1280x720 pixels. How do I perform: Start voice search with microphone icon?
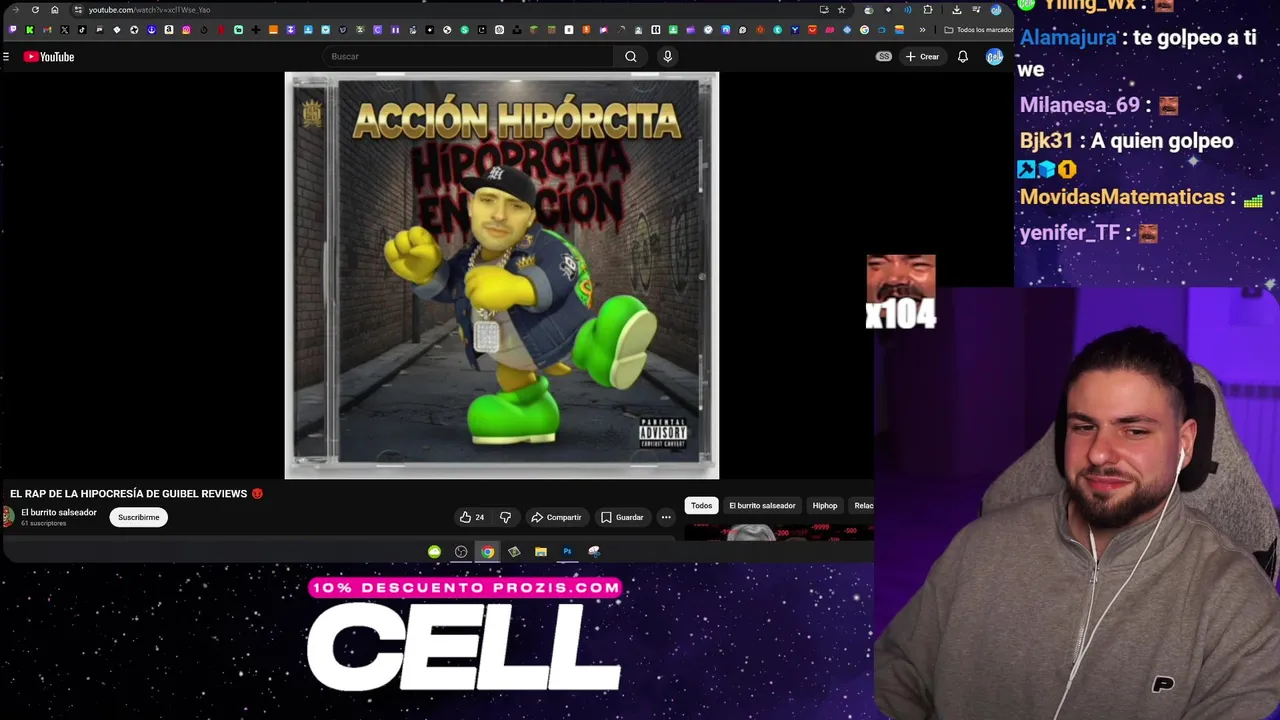pos(668,57)
